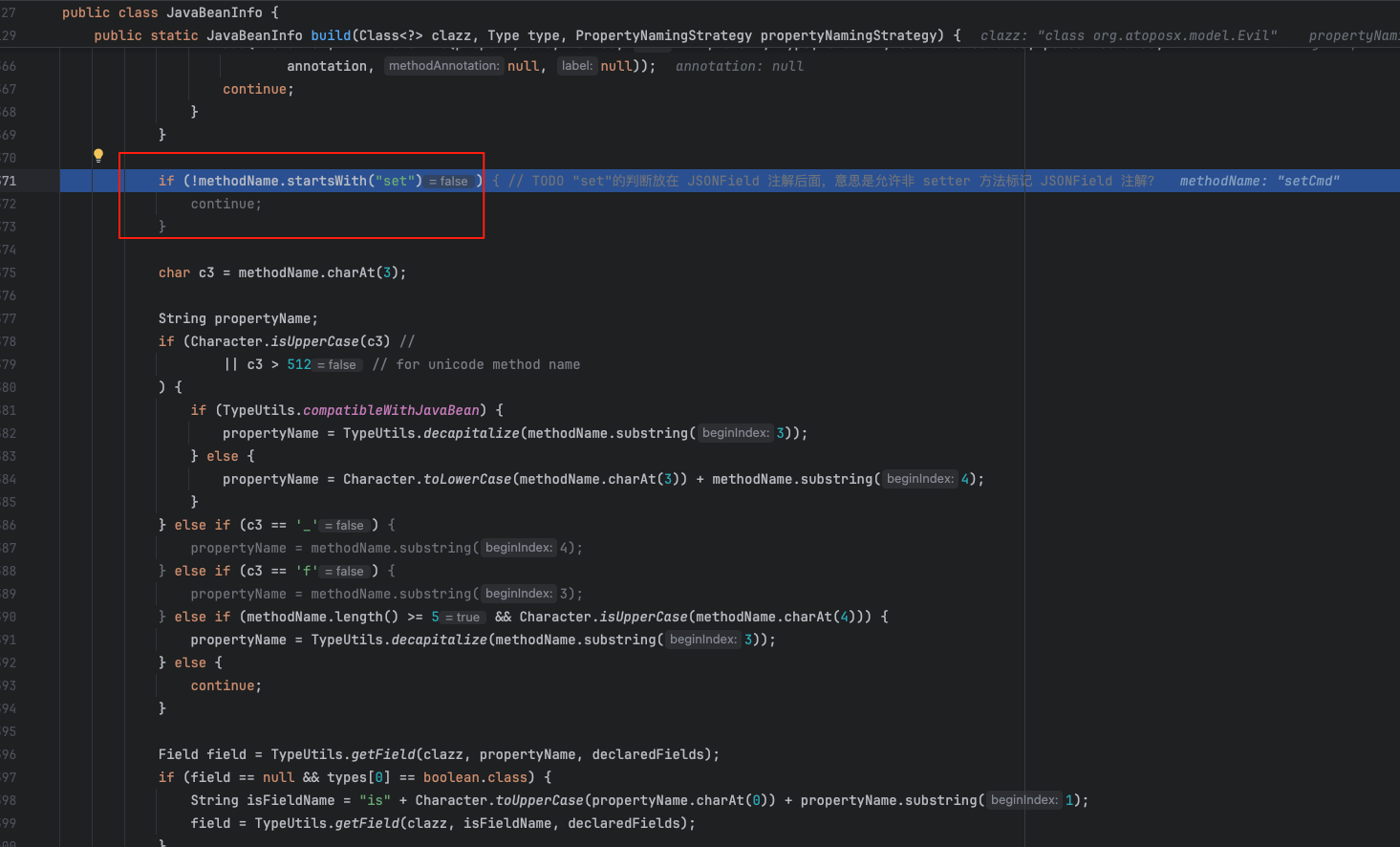Click the "for unicode method name" comment

pos(487,364)
